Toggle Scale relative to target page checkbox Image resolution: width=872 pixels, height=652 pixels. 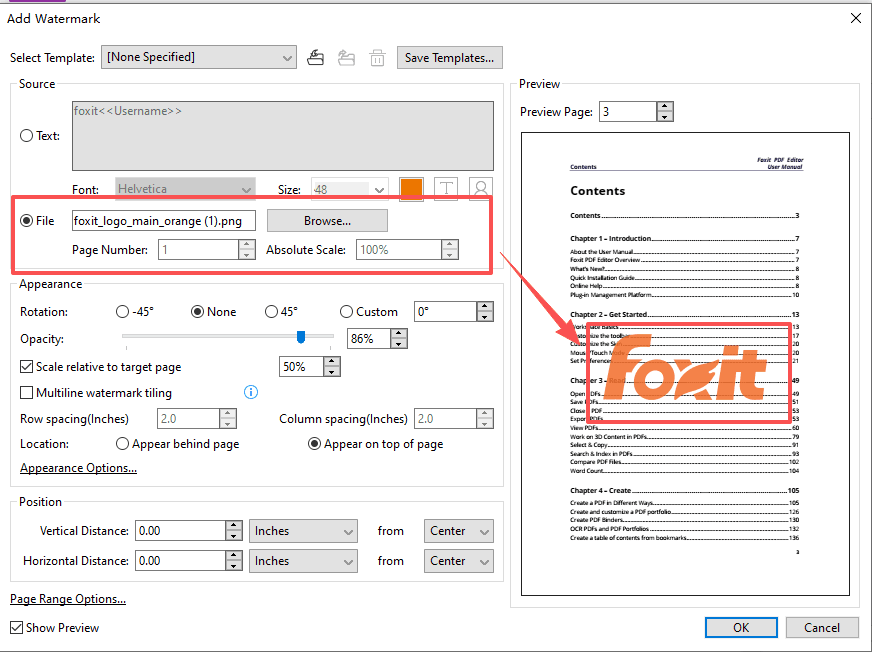26,367
